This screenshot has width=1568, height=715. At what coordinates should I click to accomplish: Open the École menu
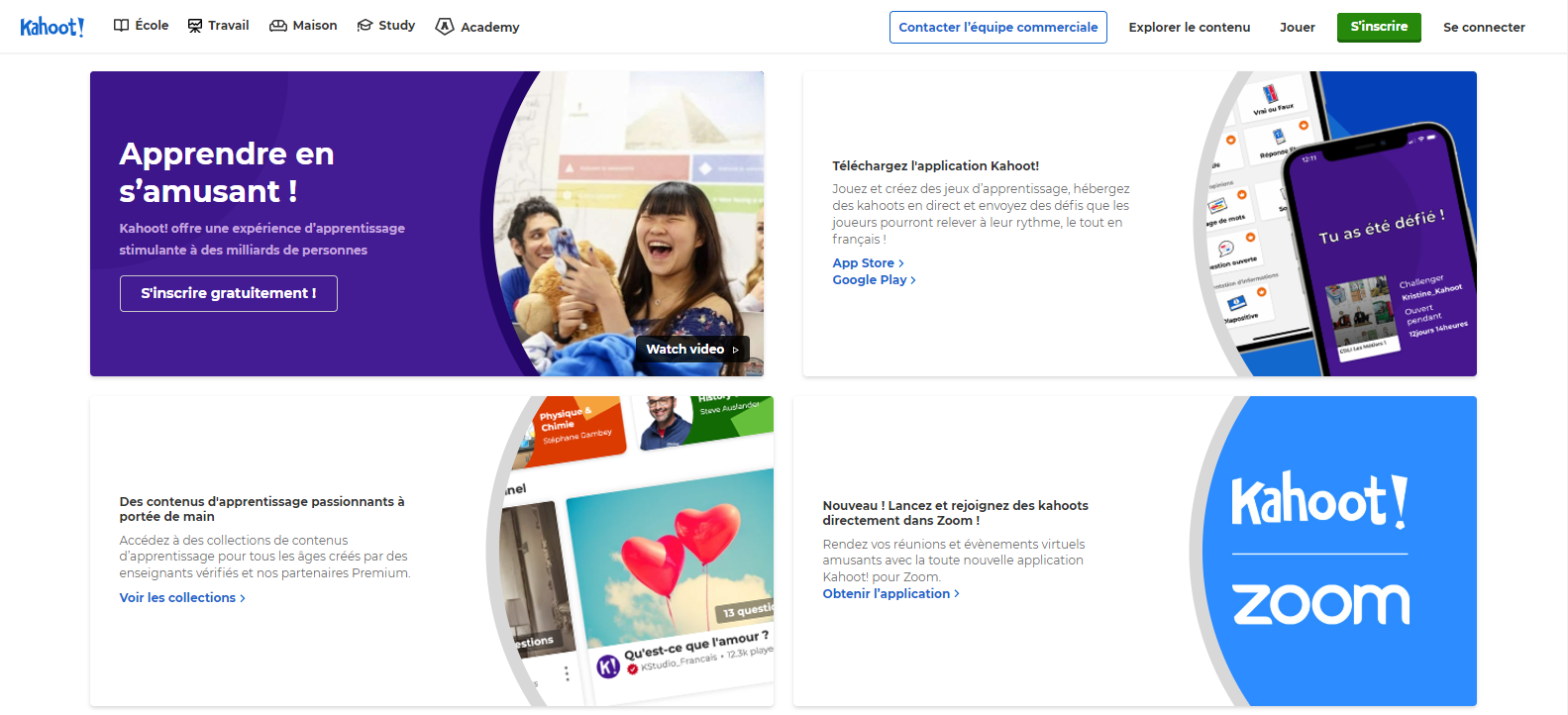[141, 26]
